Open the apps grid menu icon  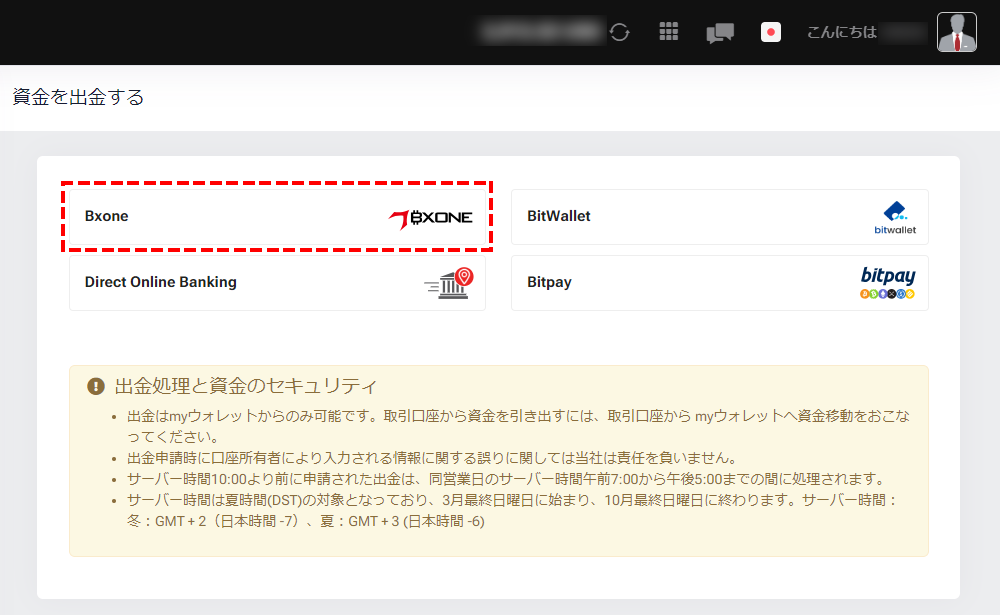[x=668, y=32]
